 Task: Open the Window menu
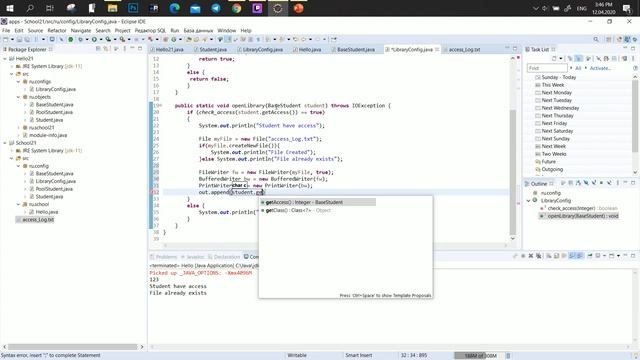[x=227, y=30]
